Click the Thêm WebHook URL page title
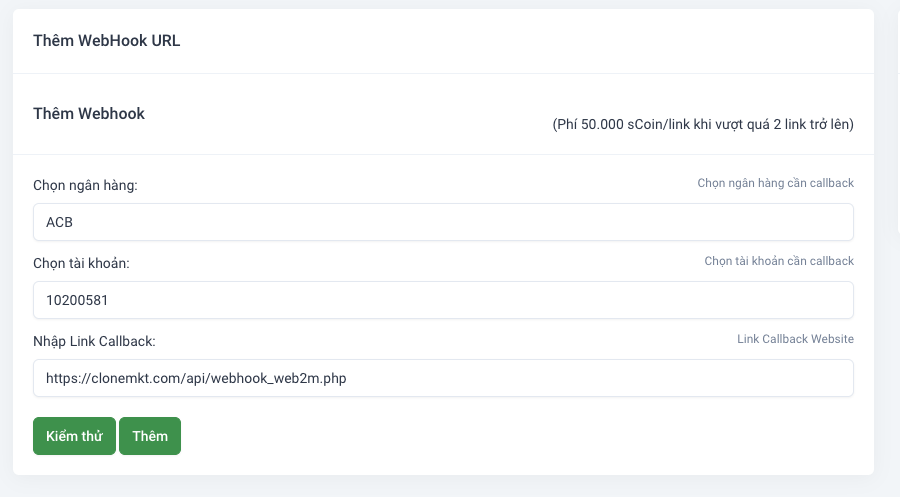This screenshot has width=900, height=497. tap(107, 41)
